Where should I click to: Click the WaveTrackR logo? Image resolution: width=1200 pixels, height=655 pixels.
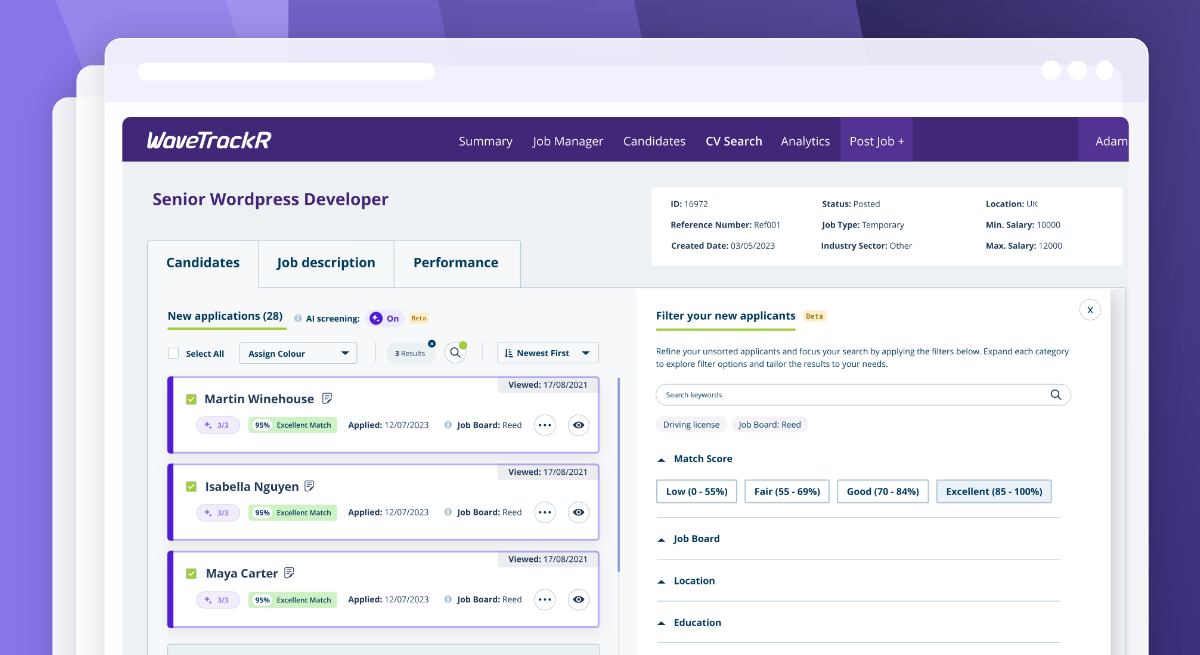pyautogui.click(x=208, y=140)
